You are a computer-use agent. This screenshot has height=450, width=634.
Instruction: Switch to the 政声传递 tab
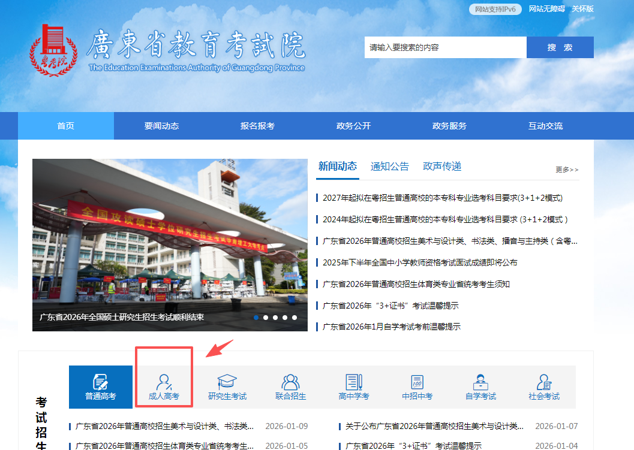click(x=441, y=166)
